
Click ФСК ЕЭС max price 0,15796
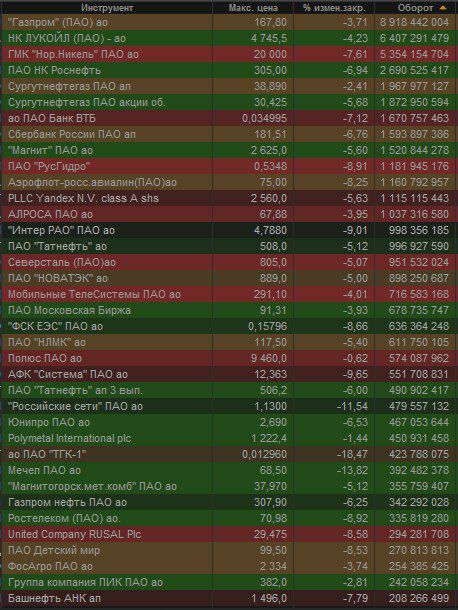268,326
